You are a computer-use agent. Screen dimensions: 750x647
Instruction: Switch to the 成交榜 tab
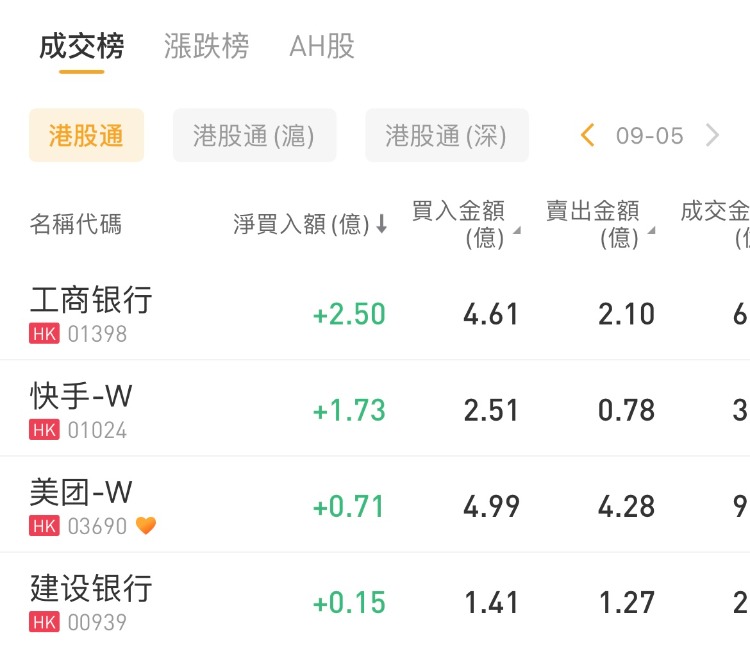click(82, 47)
